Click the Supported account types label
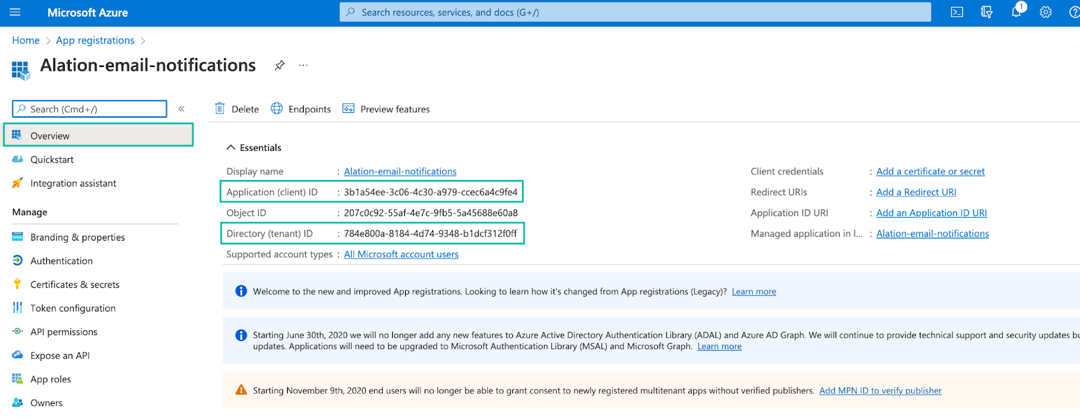The width and height of the screenshot is (1080, 419). [x=280, y=254]
